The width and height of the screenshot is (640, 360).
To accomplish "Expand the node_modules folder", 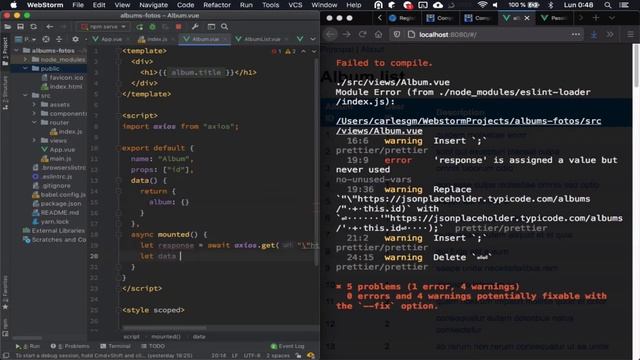I will click(26, 60).
